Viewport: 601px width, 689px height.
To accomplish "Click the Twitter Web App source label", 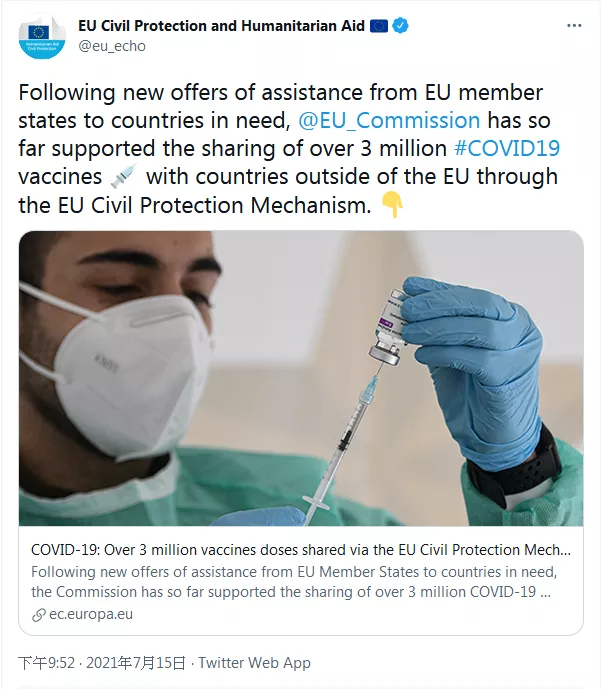I will coord(254,663).
